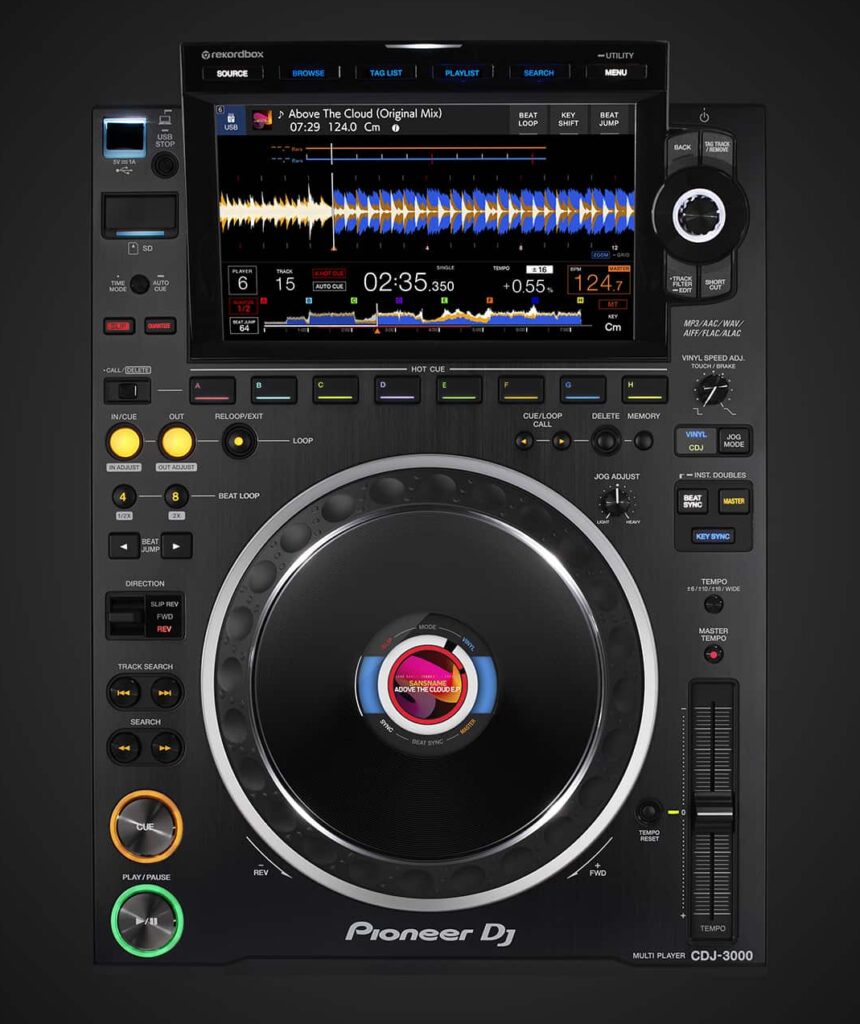Open the Beat Jump option on screen
Screen dimensions: 860x1024
point(609,121)
